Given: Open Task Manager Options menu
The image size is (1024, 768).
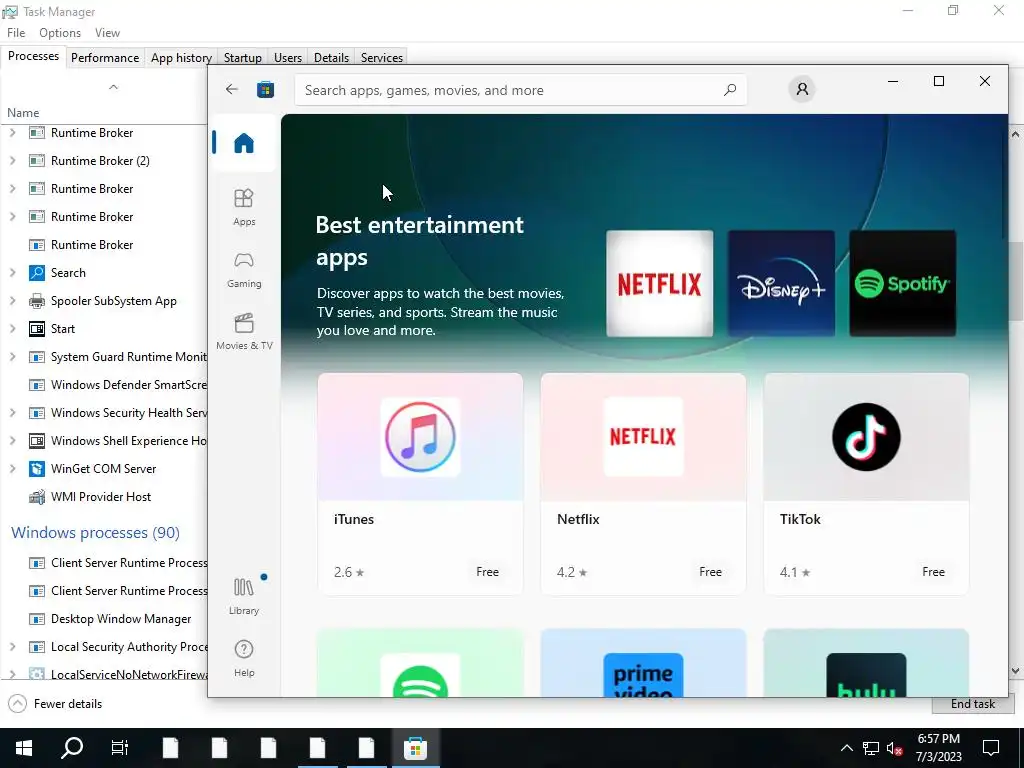Looking at the screenshot, I should (59, 33).
